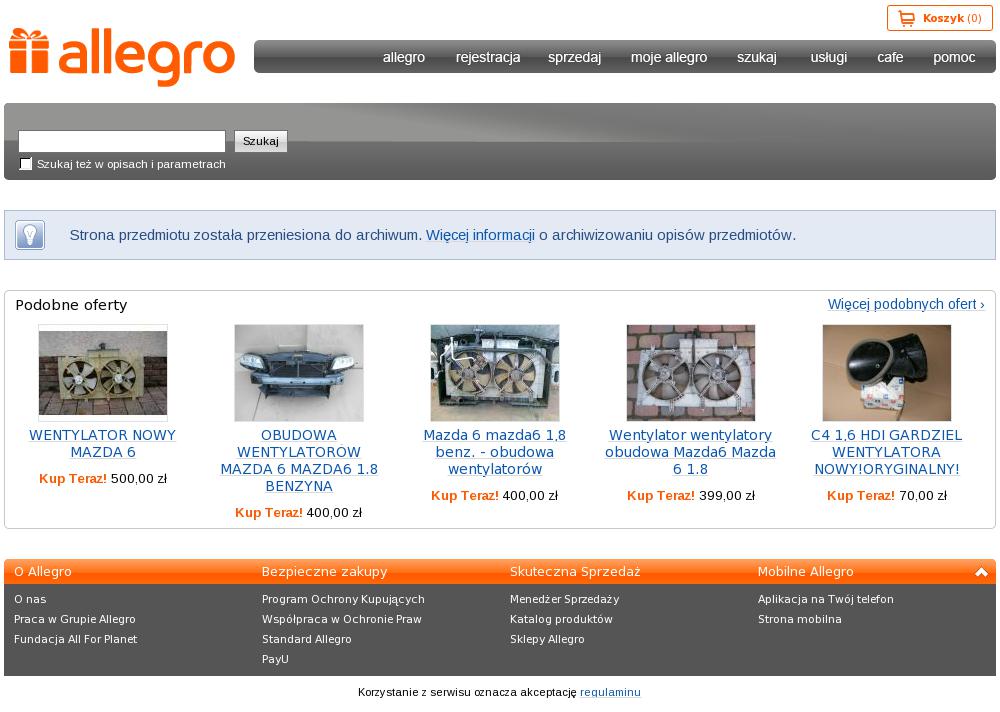View the OBUDOWA WENTYLATORÓW bumper image
The width and height of the screenshot is (1000, 712).
coord(299,373)
